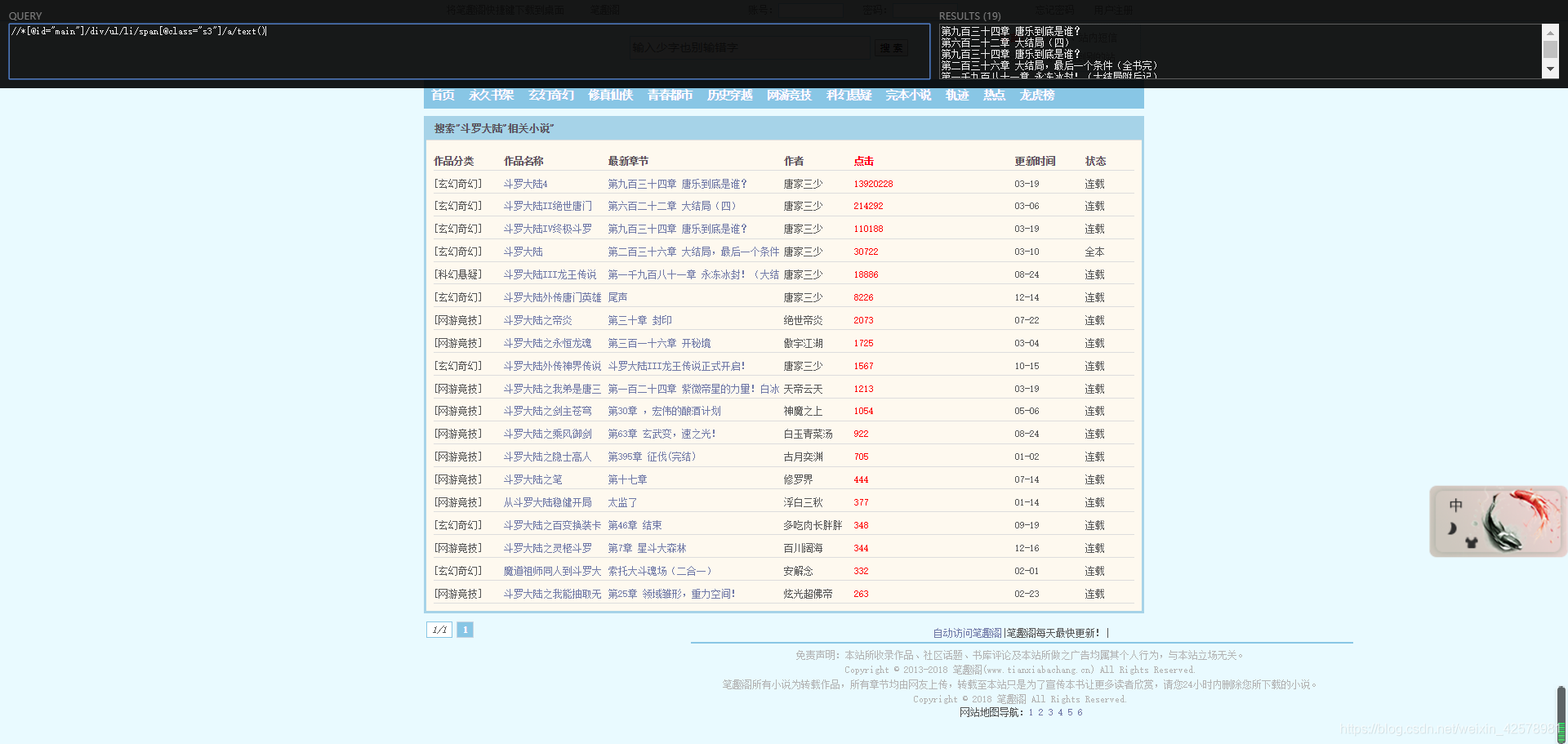Click the click count 13920228
The width and height of the screenshot is (1568, 744).
point(873,185)
